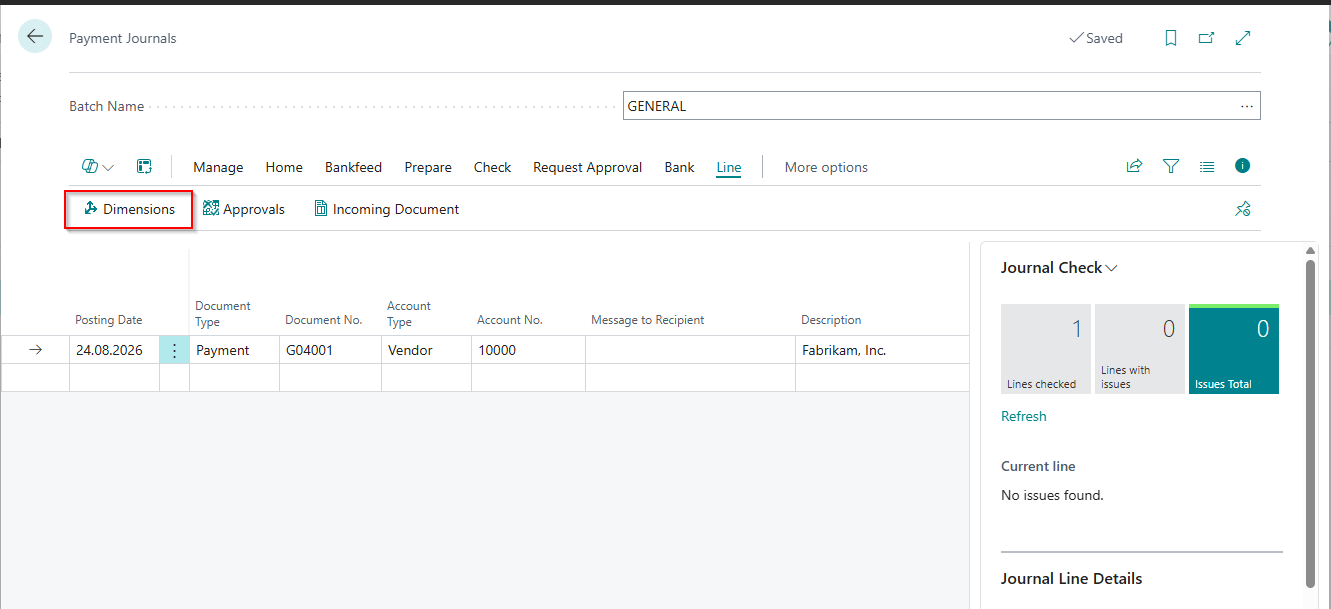Open Batch Name lookup ellipsis
Viewport: 1331px width, 609px height.
(x=1247, y=106)
